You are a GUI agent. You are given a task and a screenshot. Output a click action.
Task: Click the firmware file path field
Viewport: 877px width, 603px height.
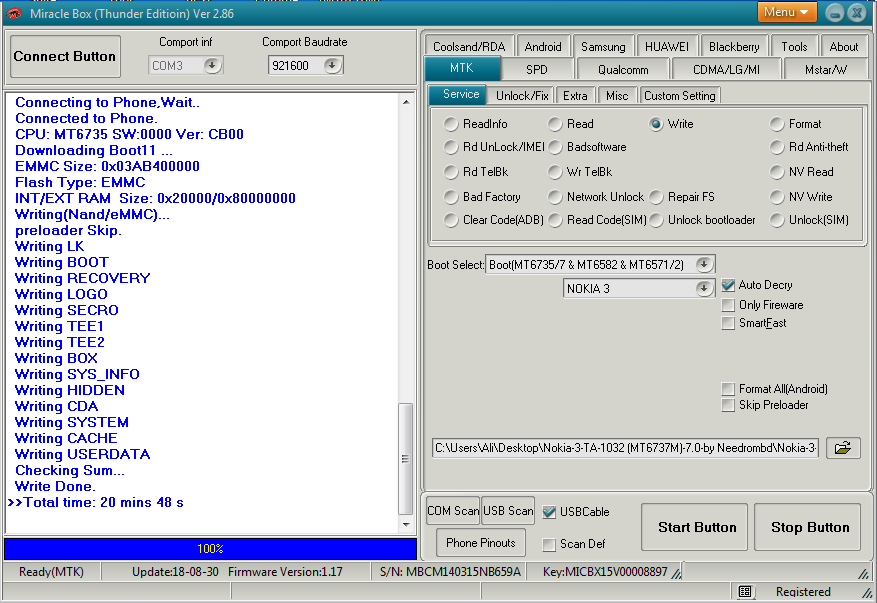[x=625, y=448]
